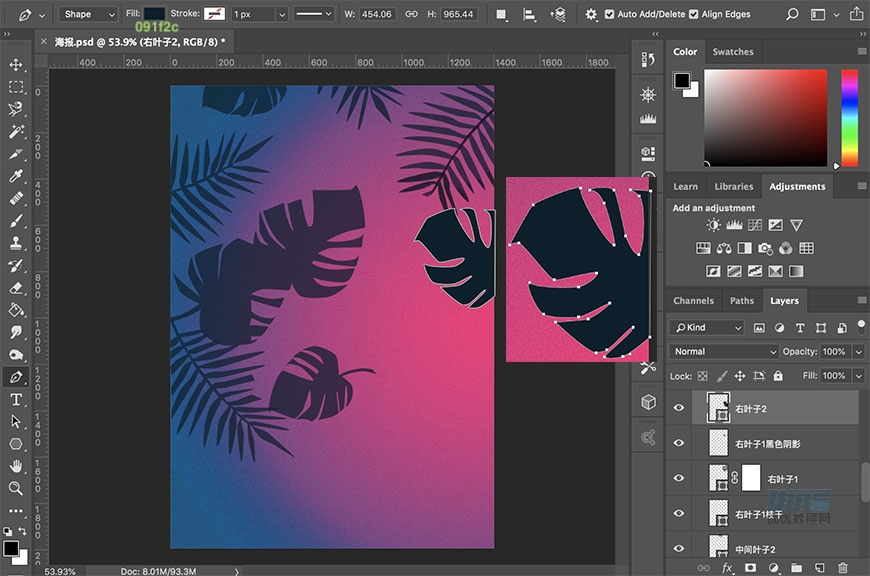Select the Horizontal Type tool
Image resolution: width=870 pixels, height=576 pixels.
coord(16,399)
